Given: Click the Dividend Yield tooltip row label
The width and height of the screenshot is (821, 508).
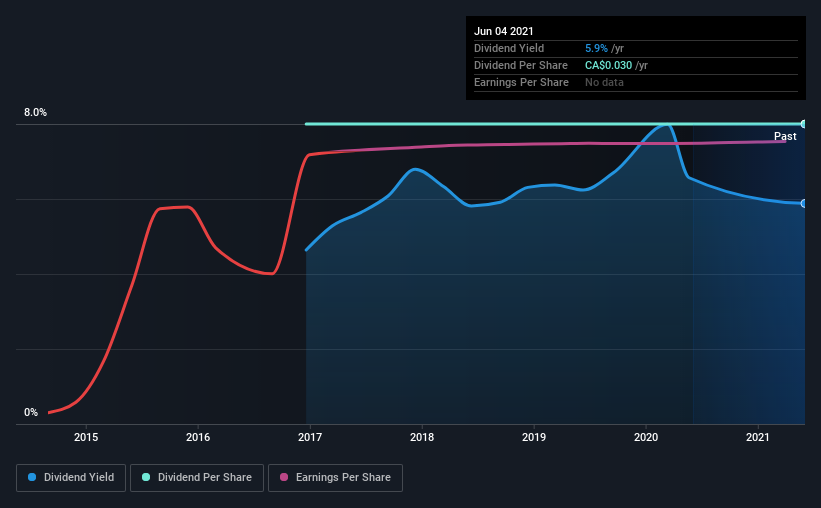Looking at the screenshot, I should click(x=509, y=48).
